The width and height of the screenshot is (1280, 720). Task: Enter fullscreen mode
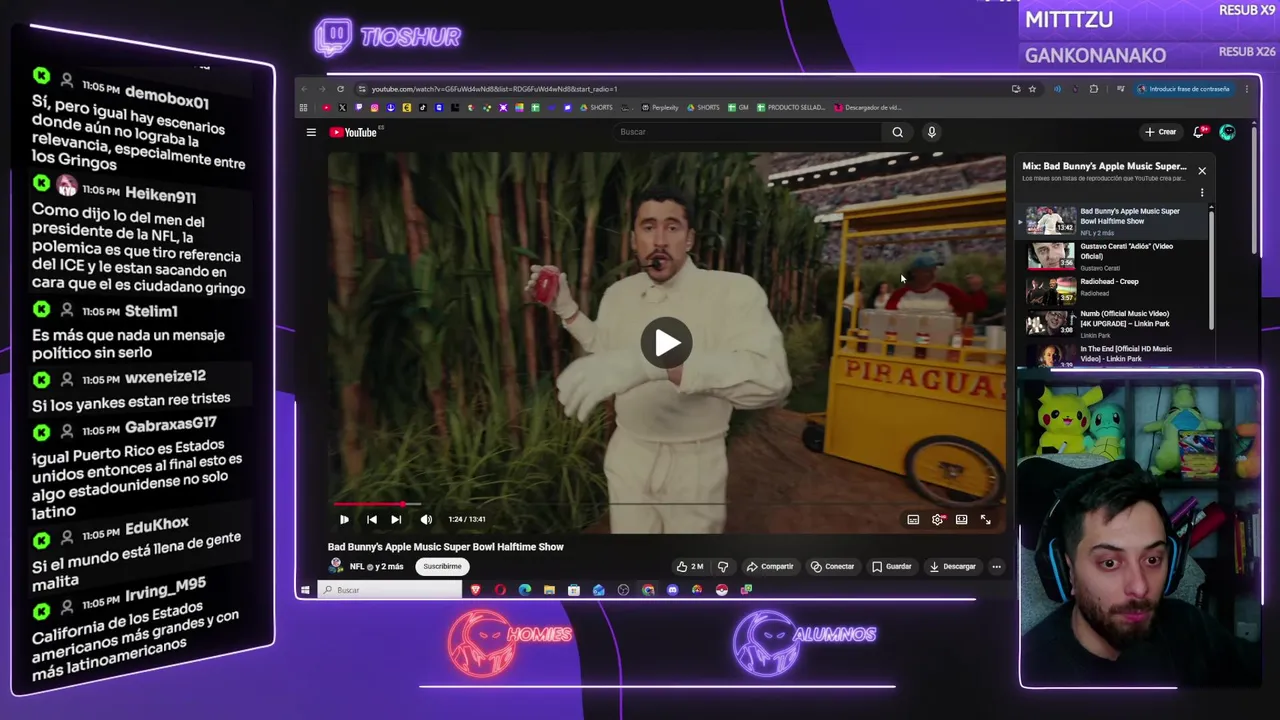[985, 520]
